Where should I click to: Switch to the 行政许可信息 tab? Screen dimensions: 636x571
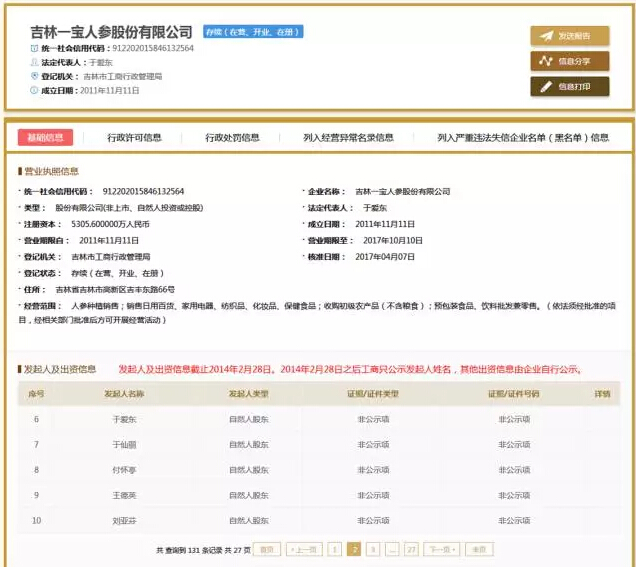tap(134, 138)
